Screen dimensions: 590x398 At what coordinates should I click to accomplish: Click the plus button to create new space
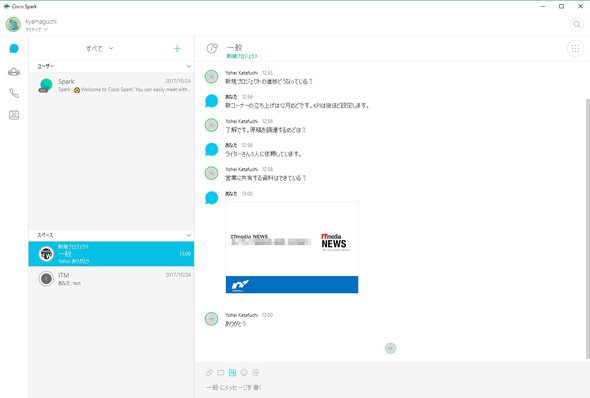point(177,49)
